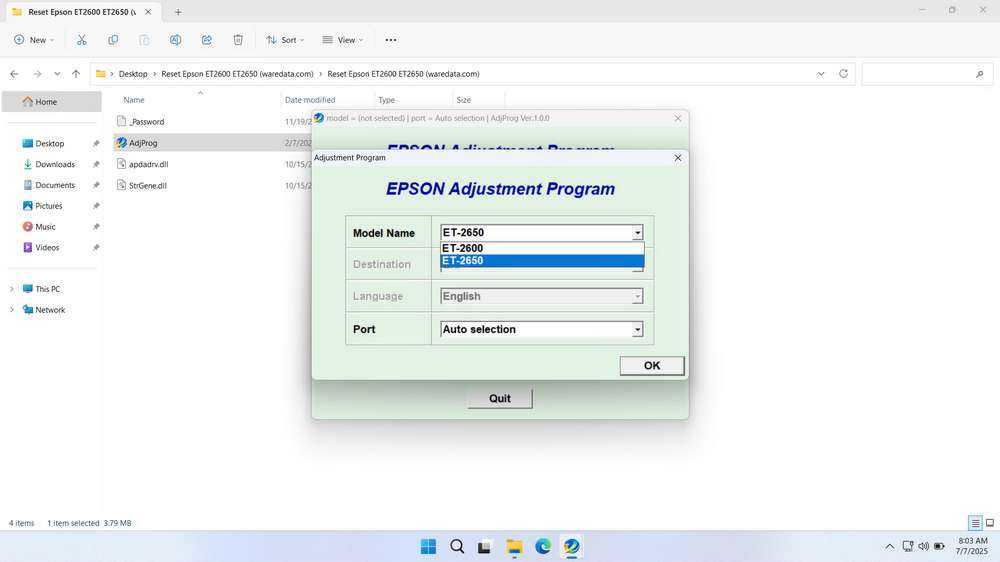1000x562 pixels.
Task: Go up one folder level
Action: pyautogui.click(x=76, y=74)
